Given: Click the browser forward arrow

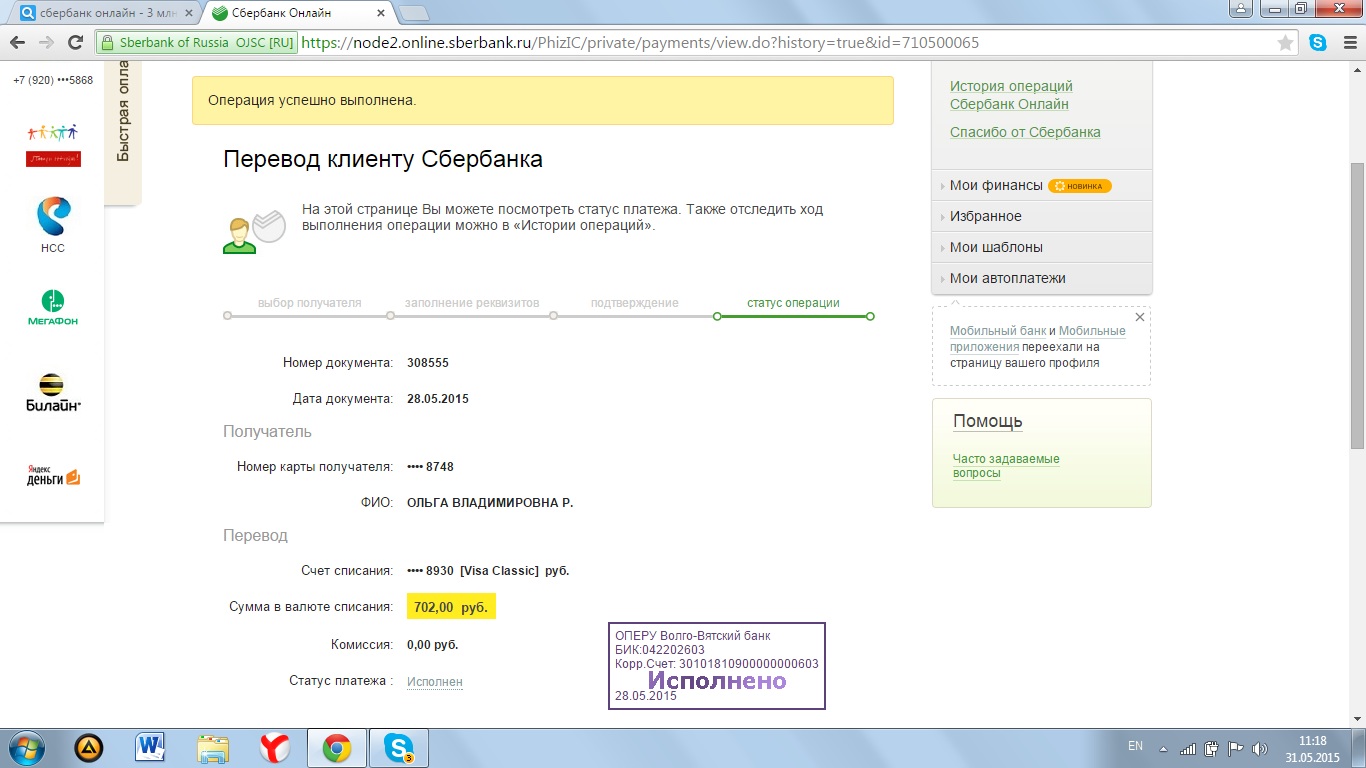Looking at the screenshot, I should pyautogui.click(x=46, y=43).
